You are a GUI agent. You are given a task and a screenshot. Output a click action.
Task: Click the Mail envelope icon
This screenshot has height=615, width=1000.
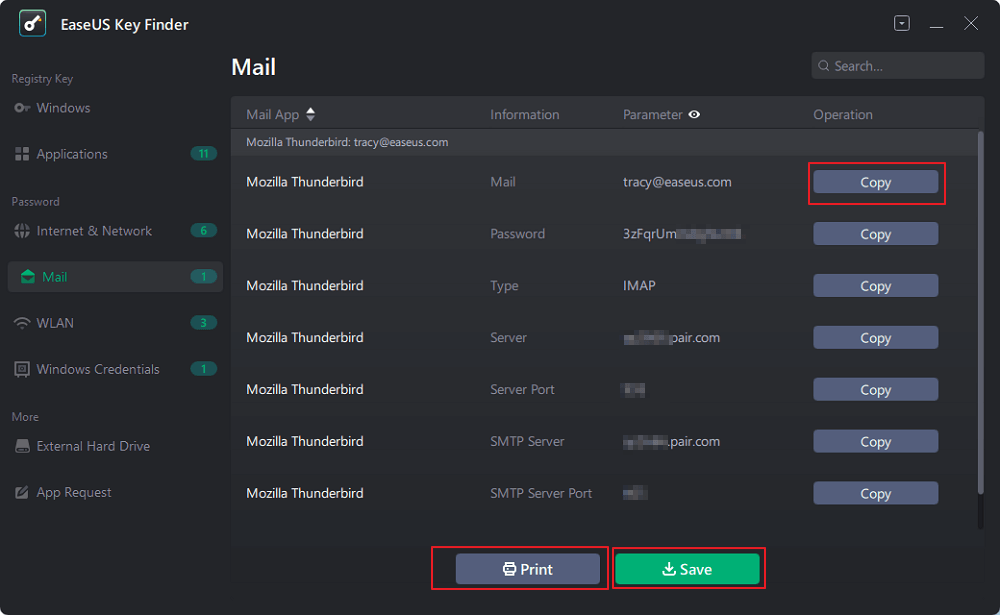coord(27,277)
